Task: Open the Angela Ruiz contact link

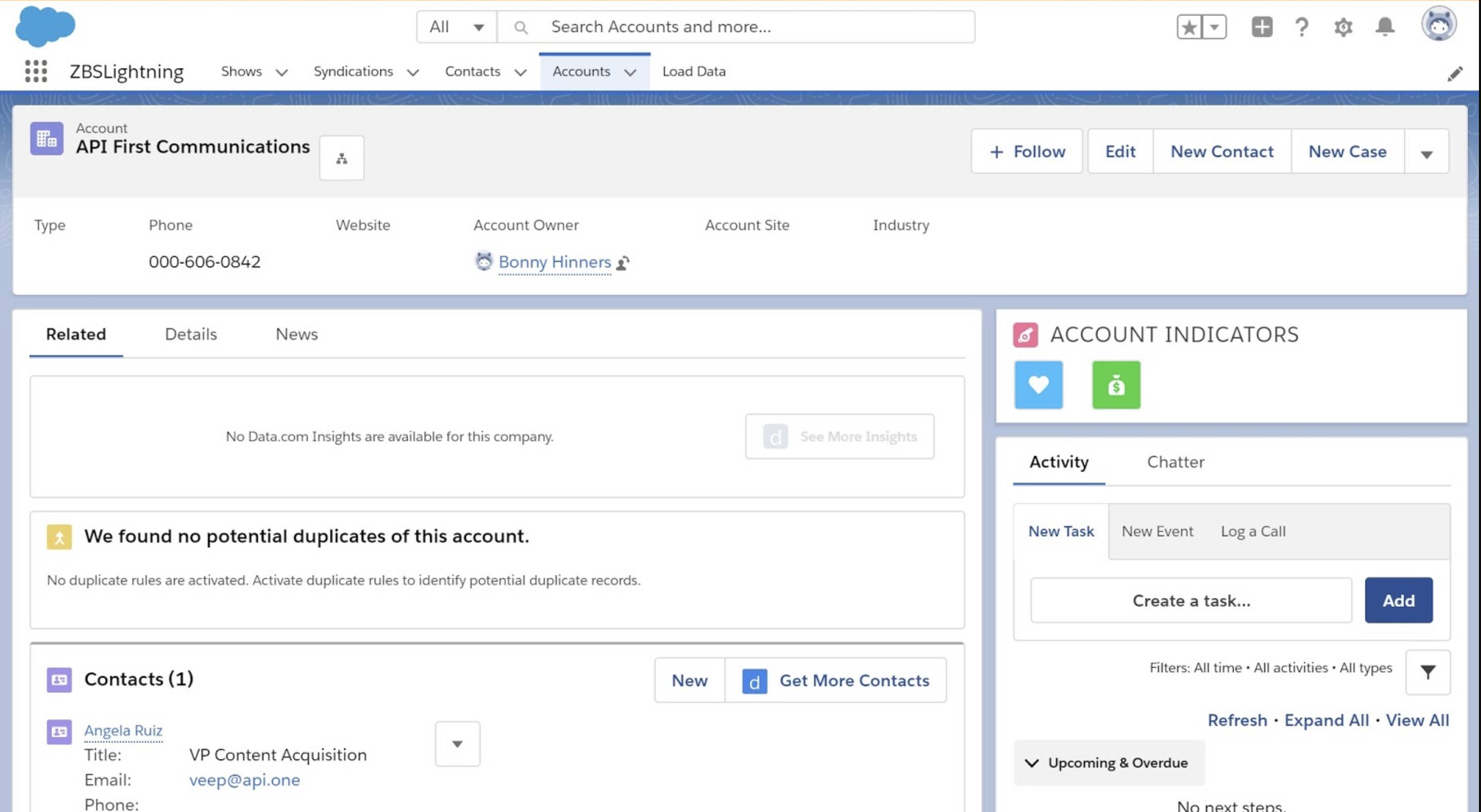Action: [x=122, y=729]
